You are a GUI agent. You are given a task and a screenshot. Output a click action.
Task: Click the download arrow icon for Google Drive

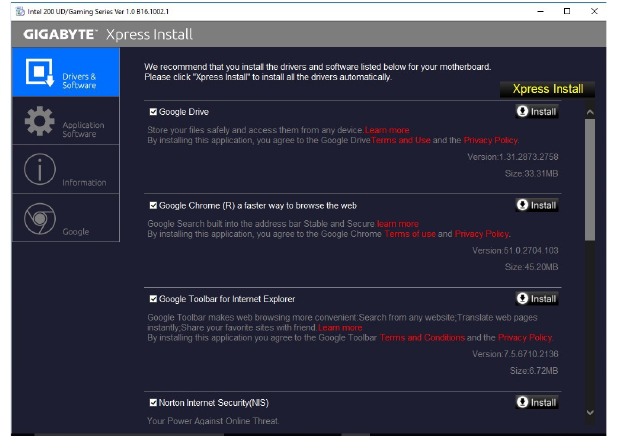523,112
